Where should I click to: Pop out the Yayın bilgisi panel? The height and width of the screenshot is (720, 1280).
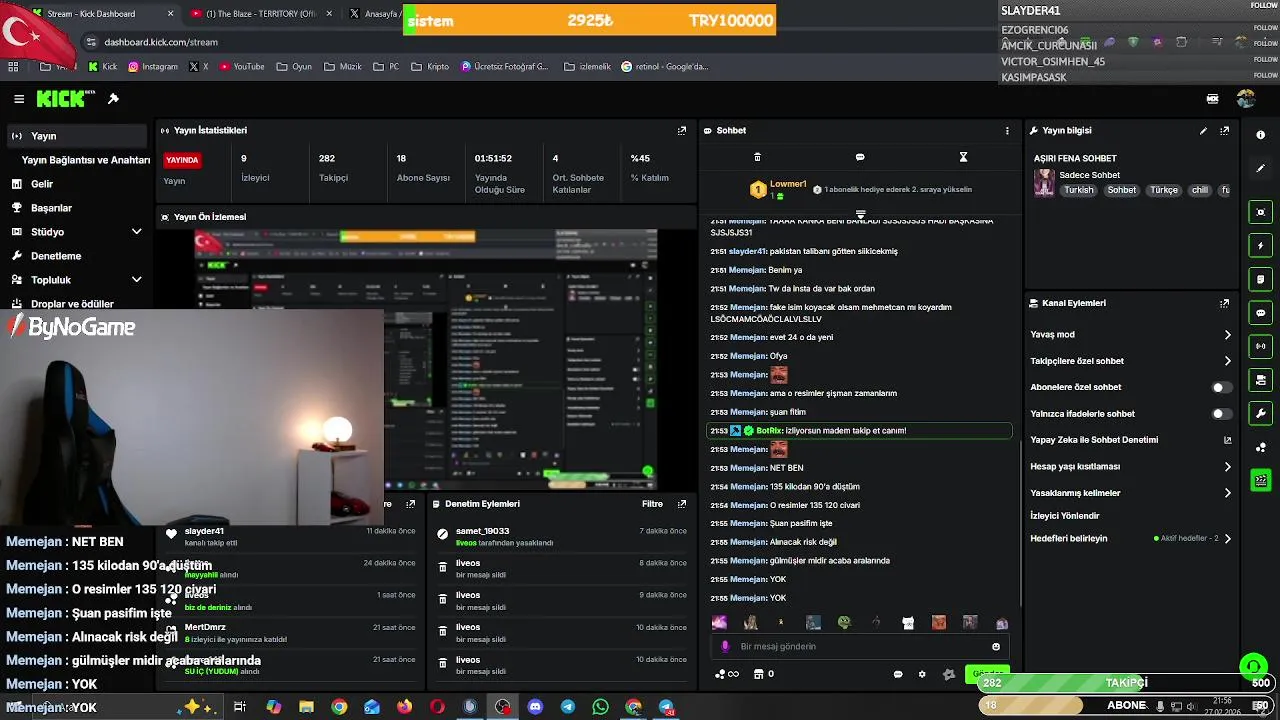click(1225, 130)
